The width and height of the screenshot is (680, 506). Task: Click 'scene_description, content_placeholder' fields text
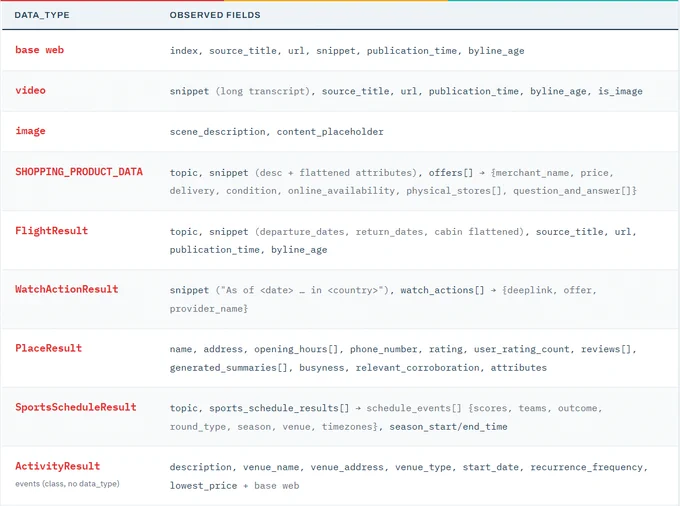[277, 132]
